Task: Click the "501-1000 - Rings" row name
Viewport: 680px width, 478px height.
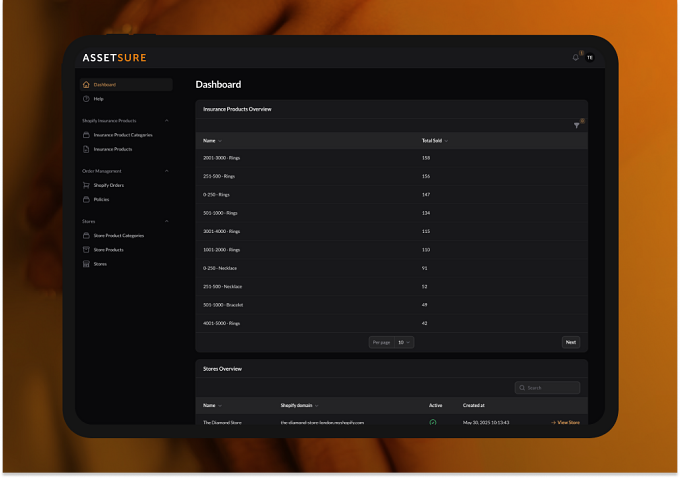Action: tap(220, 213)
